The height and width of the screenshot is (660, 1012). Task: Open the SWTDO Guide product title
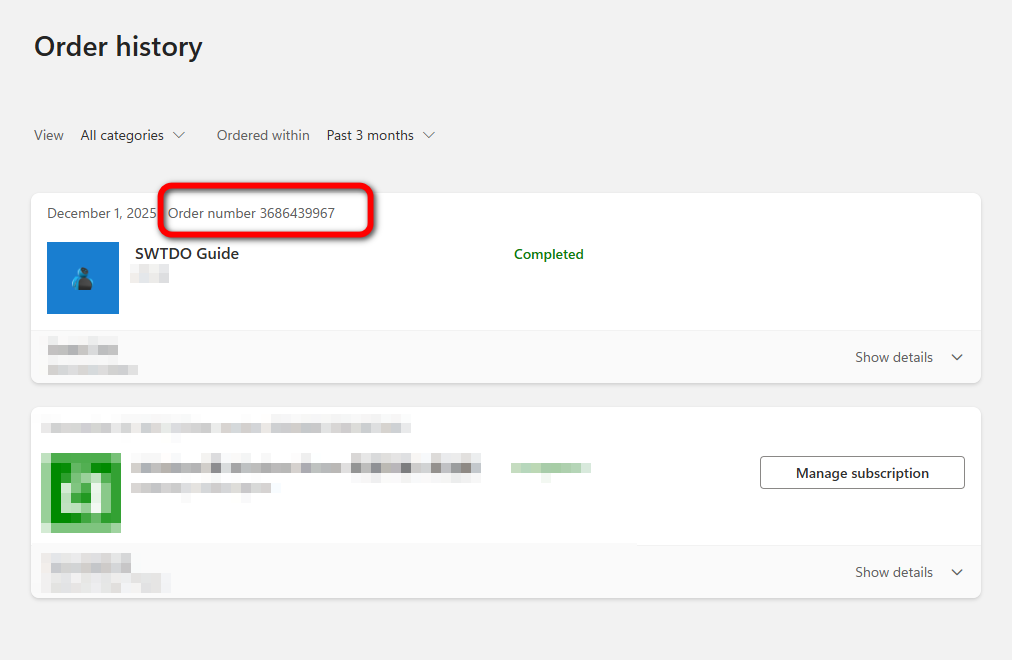tap(187, 254)
